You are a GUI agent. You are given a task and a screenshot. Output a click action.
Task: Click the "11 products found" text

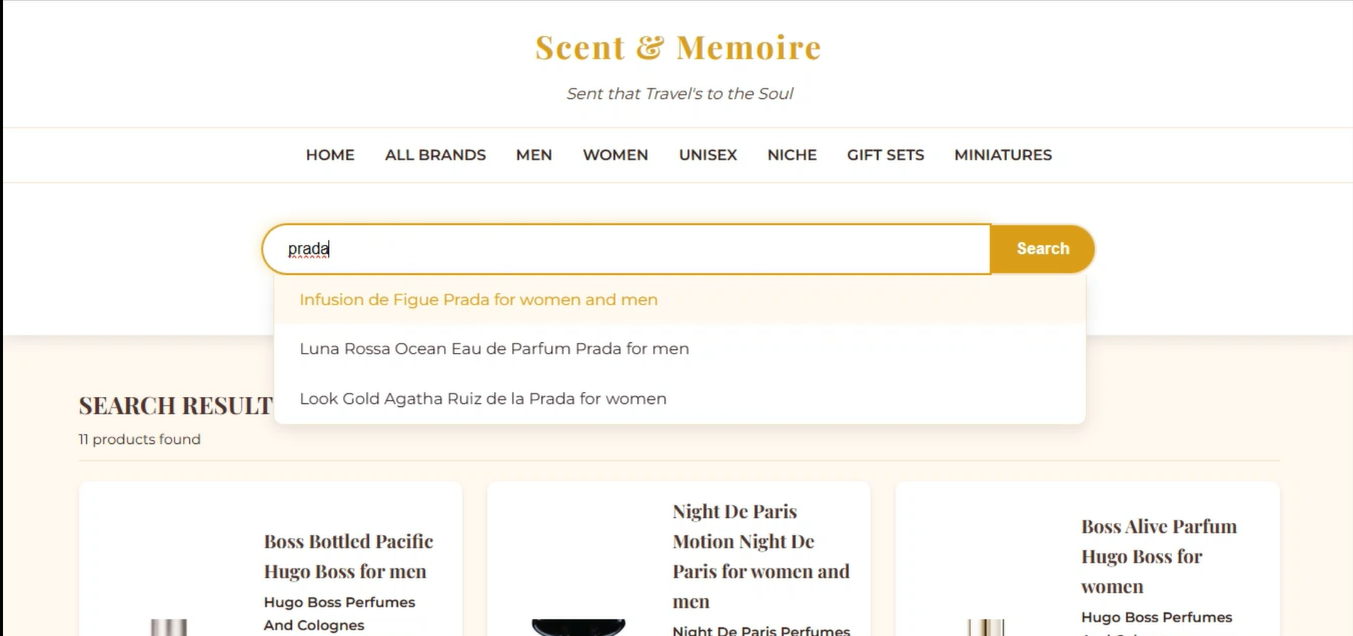coord(140,439)
